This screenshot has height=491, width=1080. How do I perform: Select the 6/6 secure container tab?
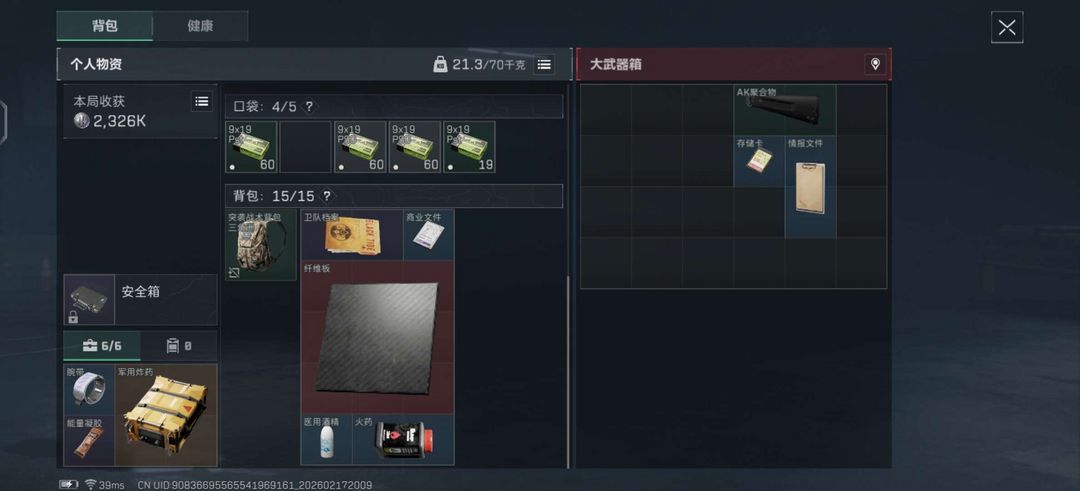[x=102, y=346]
